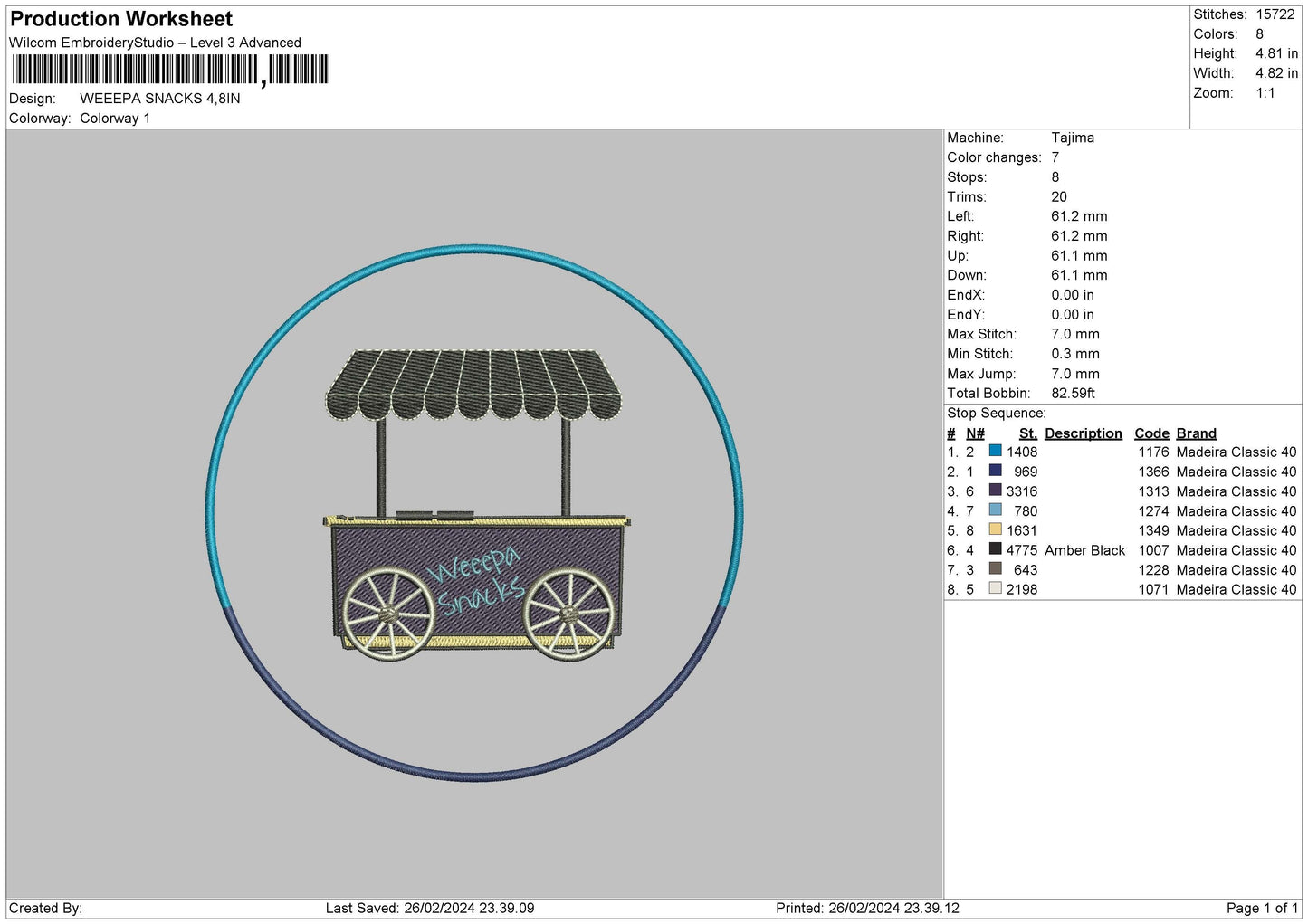1308x924 pixels.
Task: Click the yellow swatch for code 1349
Action: (995, 529)
